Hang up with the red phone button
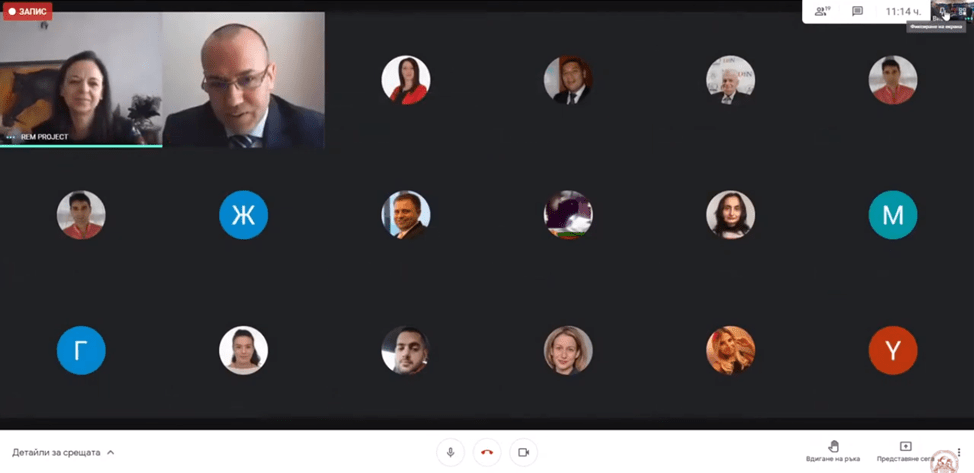The image size is (974, 473). click(x=487, y=452)
